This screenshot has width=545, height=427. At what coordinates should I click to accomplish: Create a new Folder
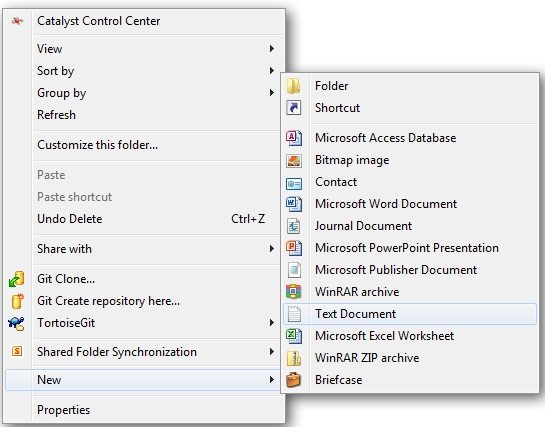tap(410, 86)
